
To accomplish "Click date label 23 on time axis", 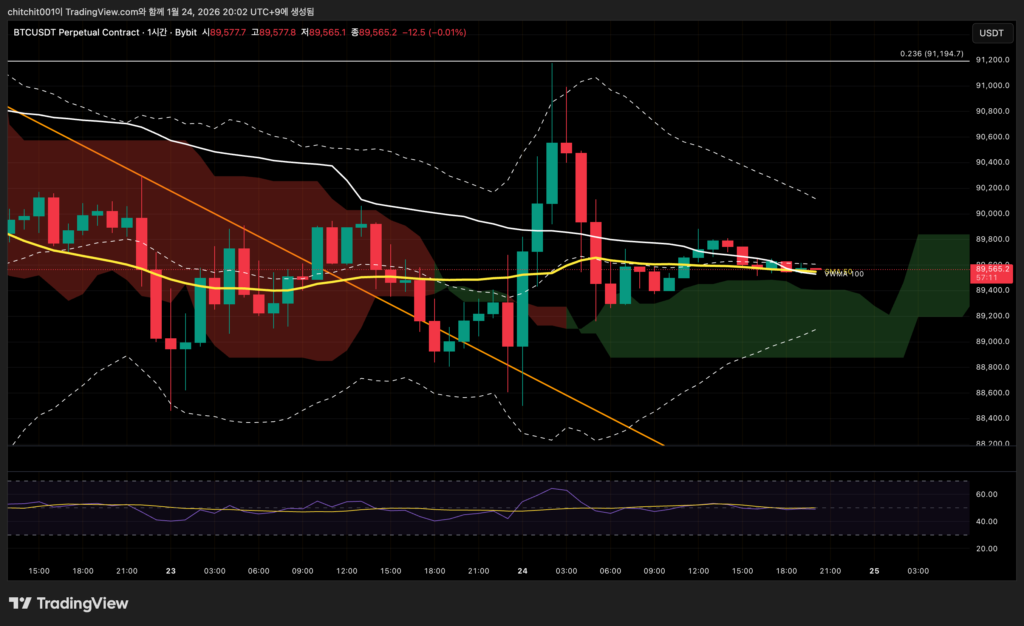I will click(171, 571).
